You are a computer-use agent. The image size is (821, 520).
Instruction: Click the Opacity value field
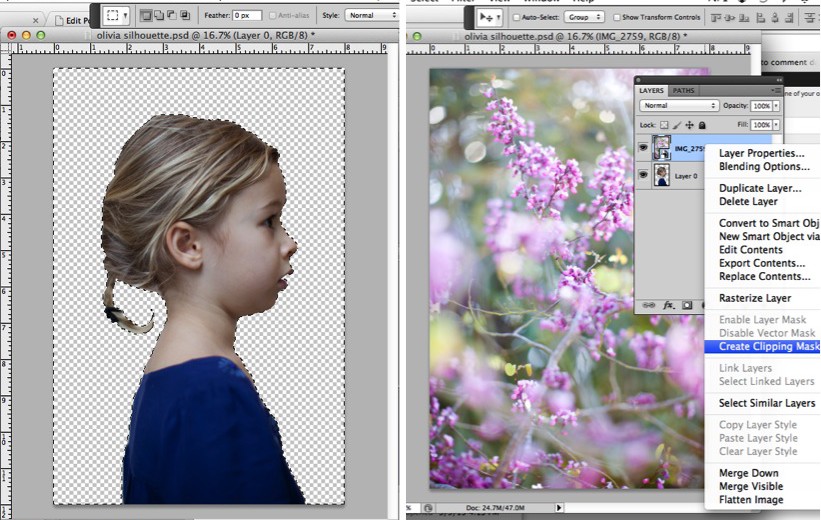(761, 105)
